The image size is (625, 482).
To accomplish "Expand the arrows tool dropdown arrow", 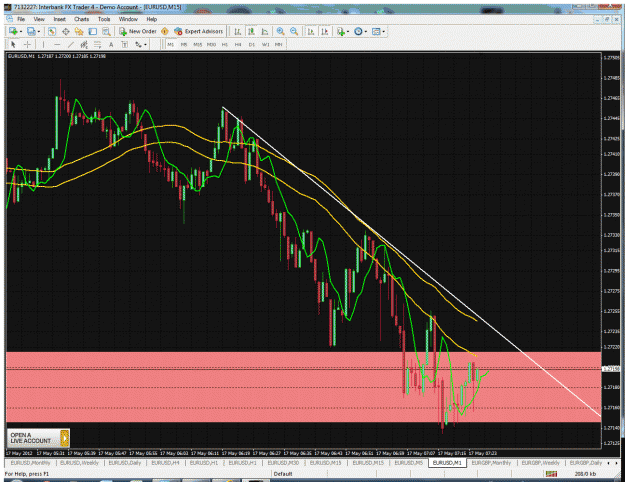I will pos(145,45).
